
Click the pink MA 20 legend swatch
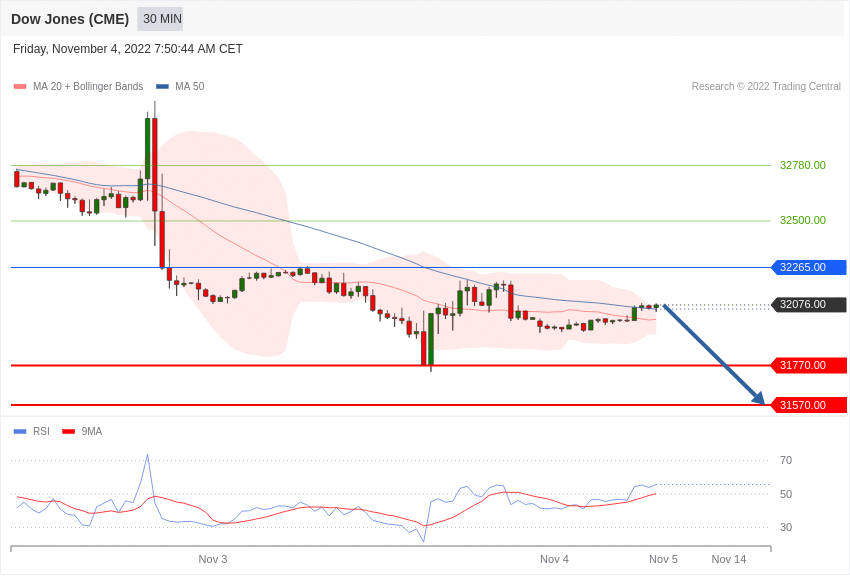tap(20, 86)
